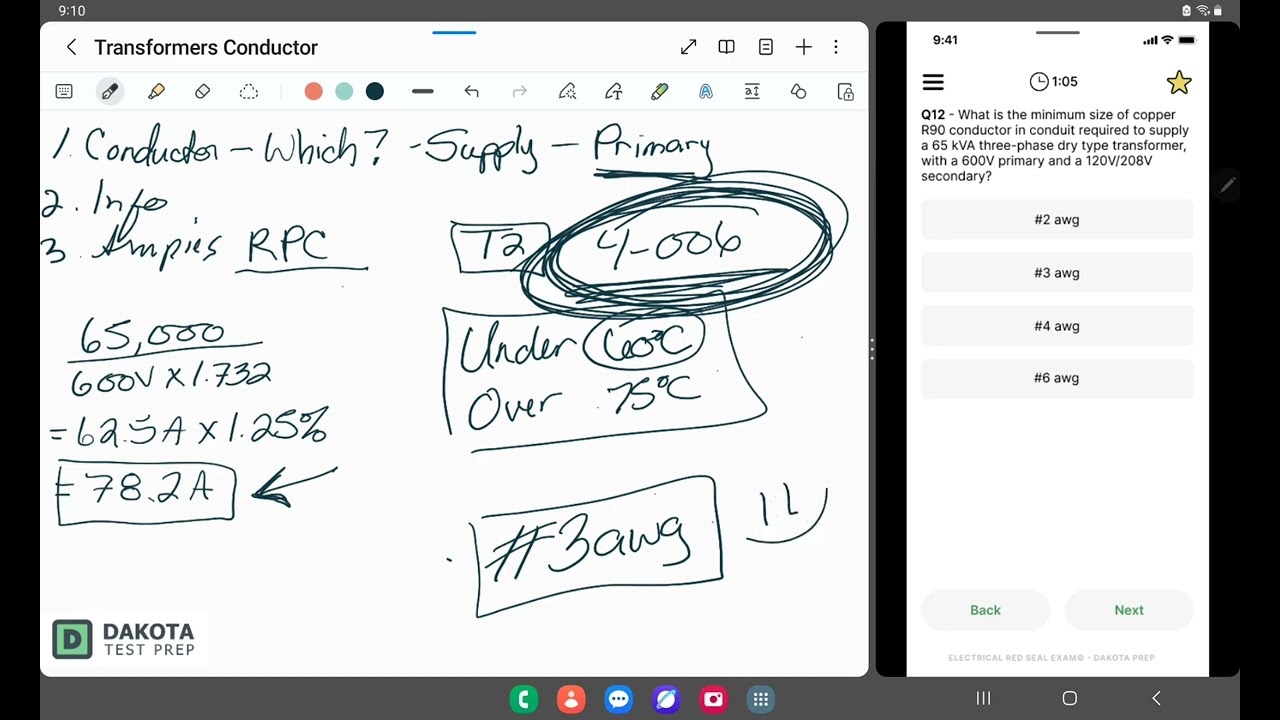
Task: Go back using the arrow beside Transformers Conductor
Action: (x=71, y=47)
